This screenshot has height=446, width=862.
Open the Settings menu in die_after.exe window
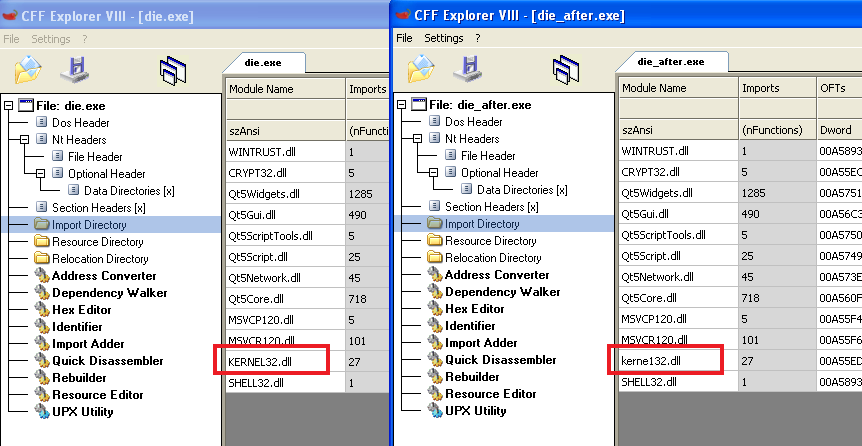(x=444, y=38)
